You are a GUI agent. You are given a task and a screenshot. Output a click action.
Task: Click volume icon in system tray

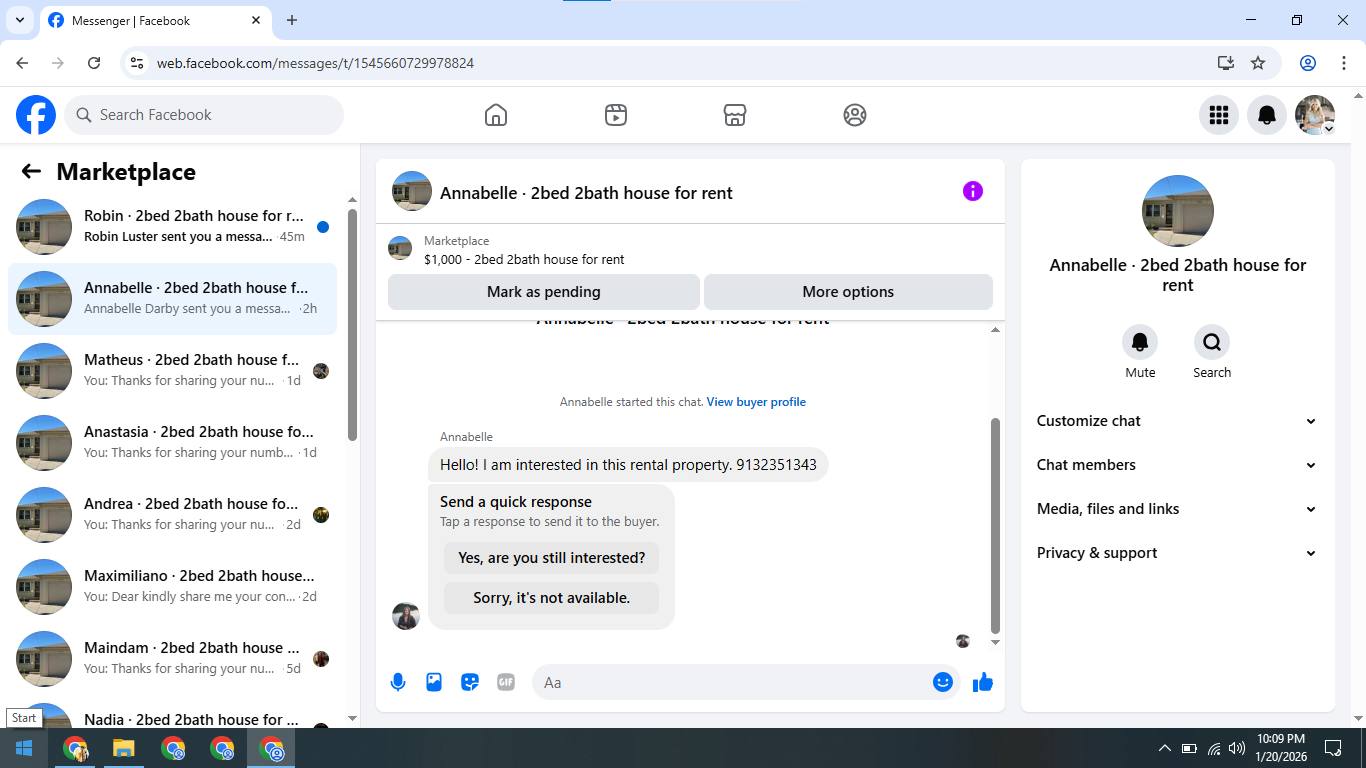tap(1237, 748)
